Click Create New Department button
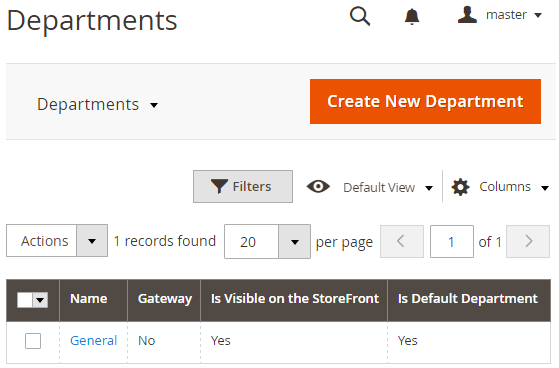Viewport: 559px width, 368px height. click(x=425, y=102)
